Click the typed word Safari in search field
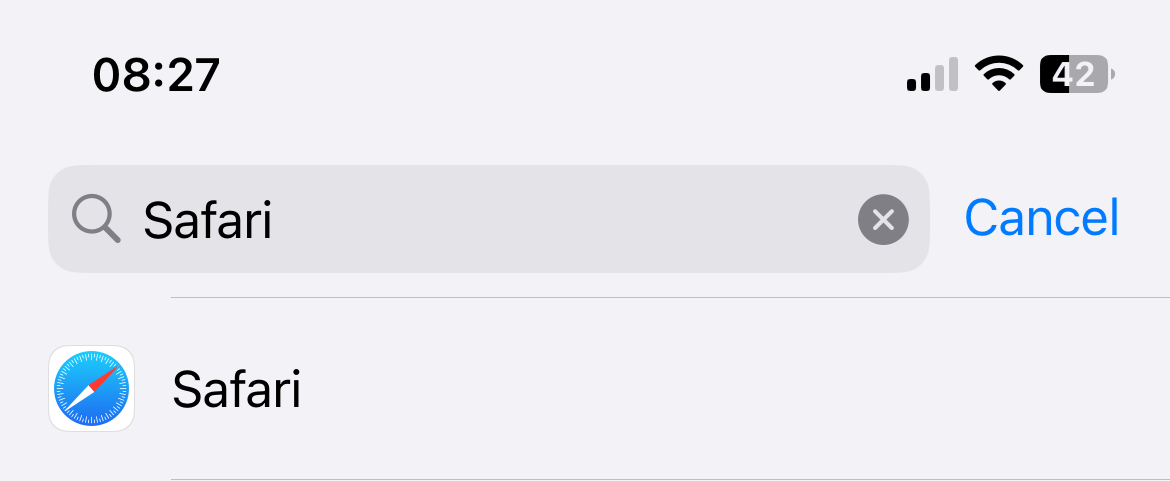 (x=207, y=219)
